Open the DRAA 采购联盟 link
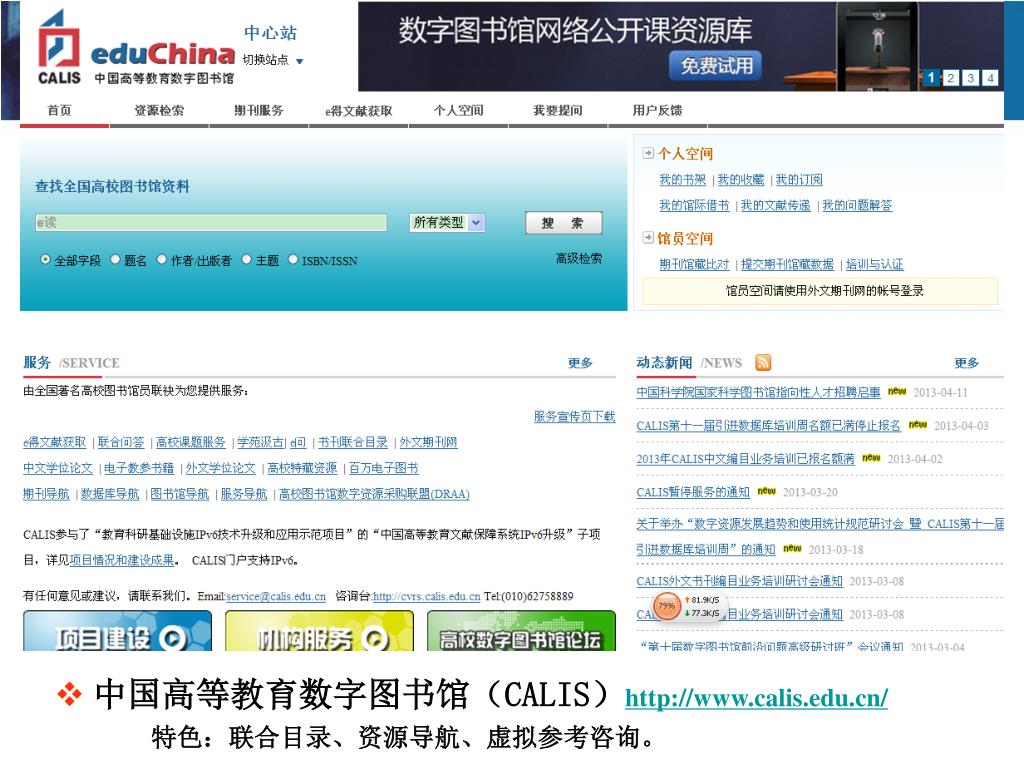The width and height of the screenshot is (1024, 768). pos(374,494)
